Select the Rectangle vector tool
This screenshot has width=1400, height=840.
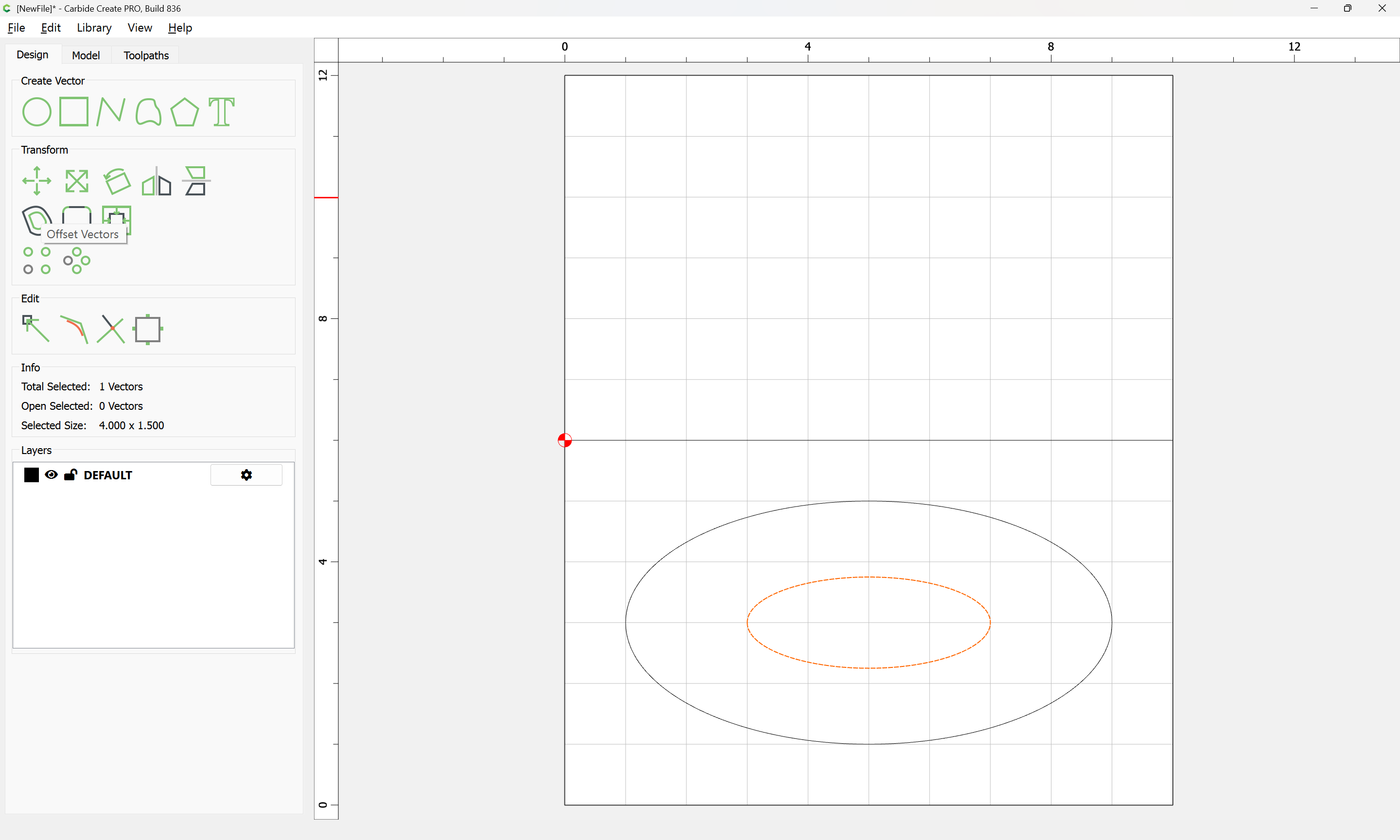73,111
